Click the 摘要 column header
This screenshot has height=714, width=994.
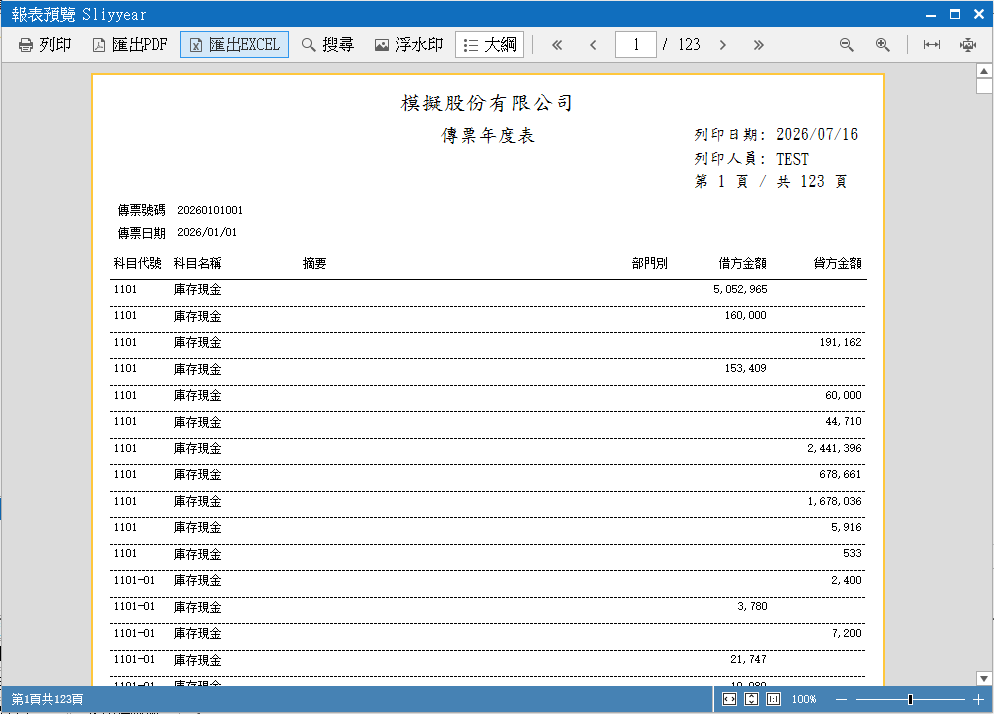pyautogui.click(x=314, y=263)
